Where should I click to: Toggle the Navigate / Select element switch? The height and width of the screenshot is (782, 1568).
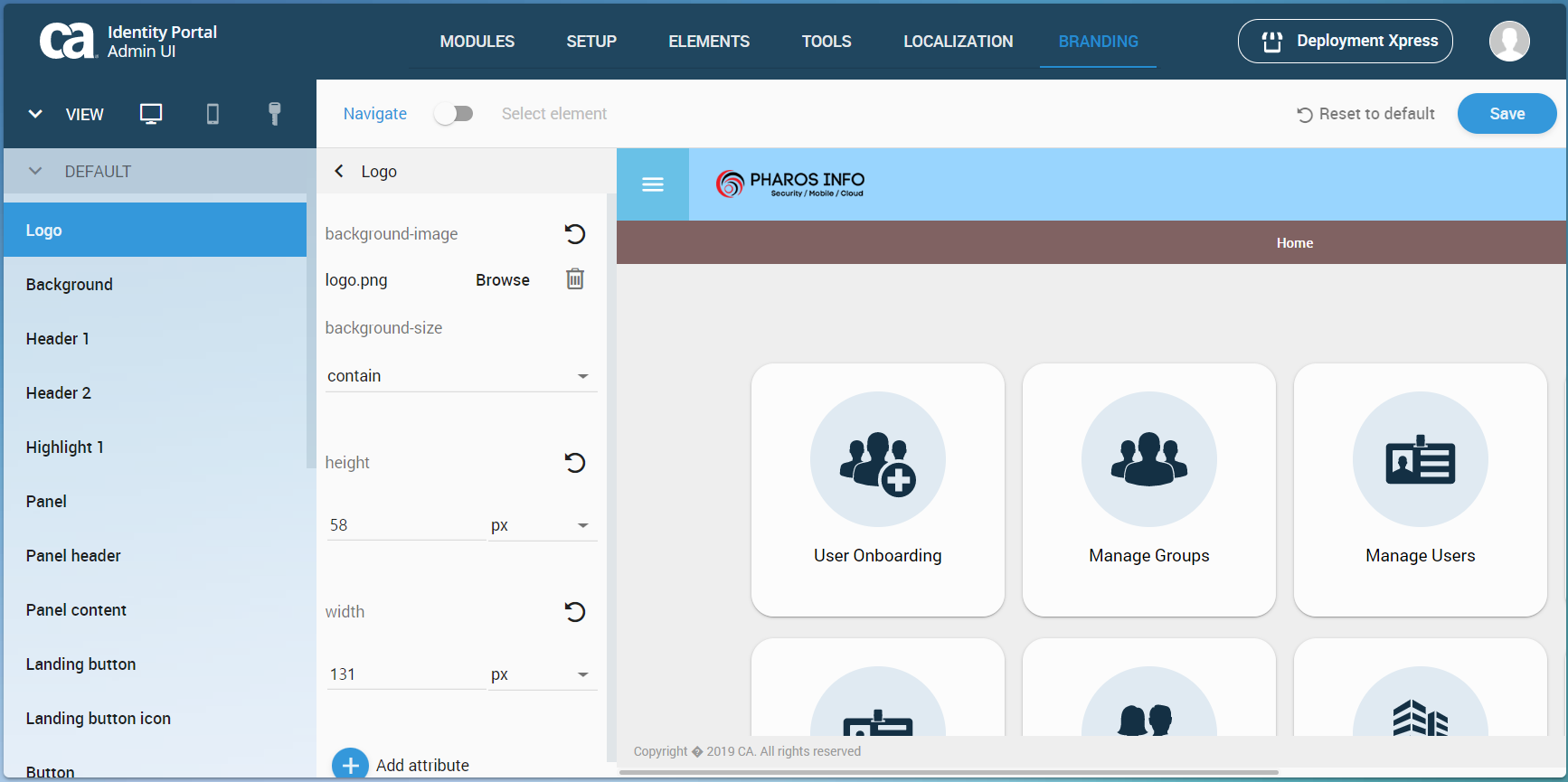tap(454, 114)
